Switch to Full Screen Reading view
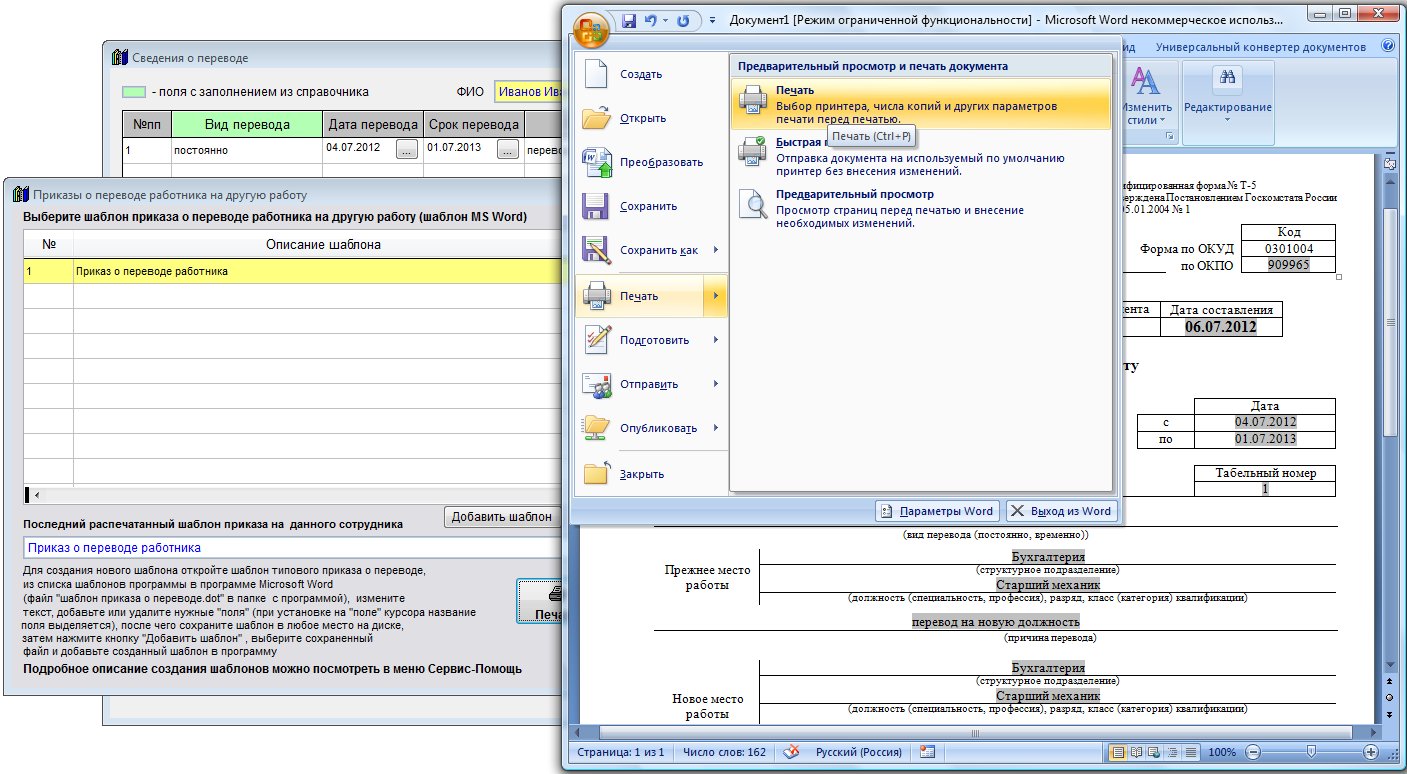Image resolution: width=1407 pixels, height=774 pixels. (1136, 752)
